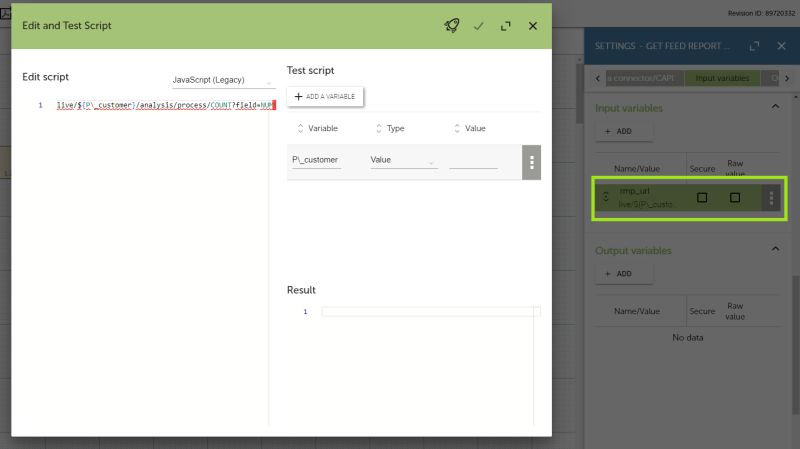Run the script with the rocket icon
Viewport: 800px width, 449px height.
pos(452,26)
